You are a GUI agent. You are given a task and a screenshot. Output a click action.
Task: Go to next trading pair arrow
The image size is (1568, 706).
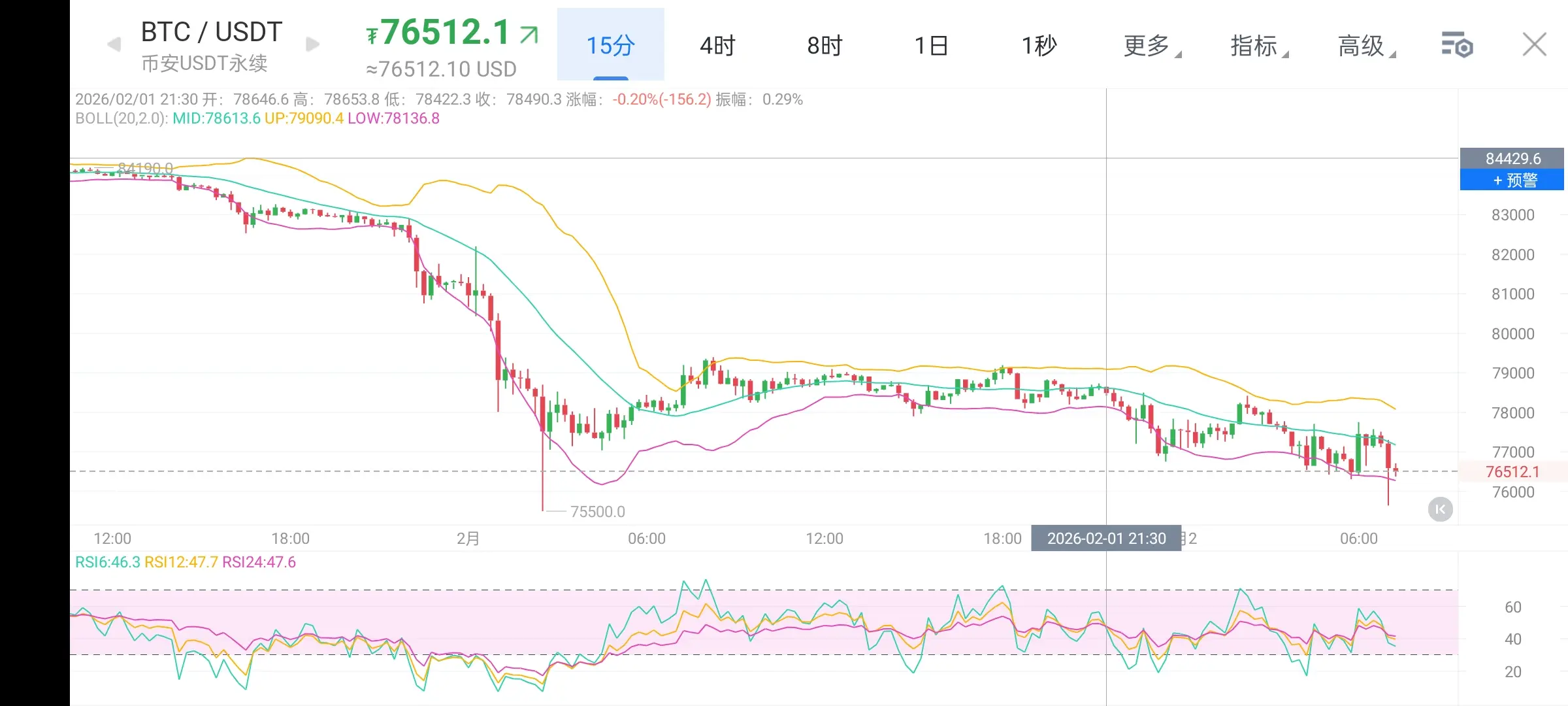click(313, 44)
